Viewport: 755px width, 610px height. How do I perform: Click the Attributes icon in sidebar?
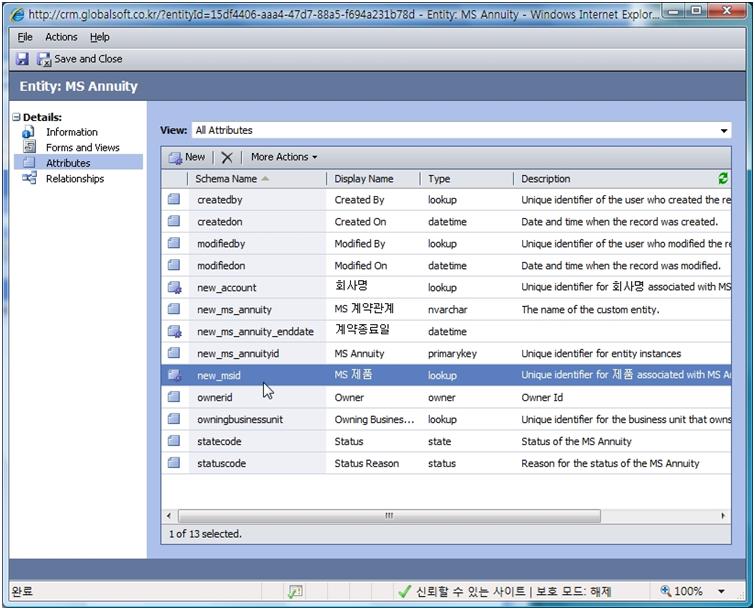click(x=29, y=162)
